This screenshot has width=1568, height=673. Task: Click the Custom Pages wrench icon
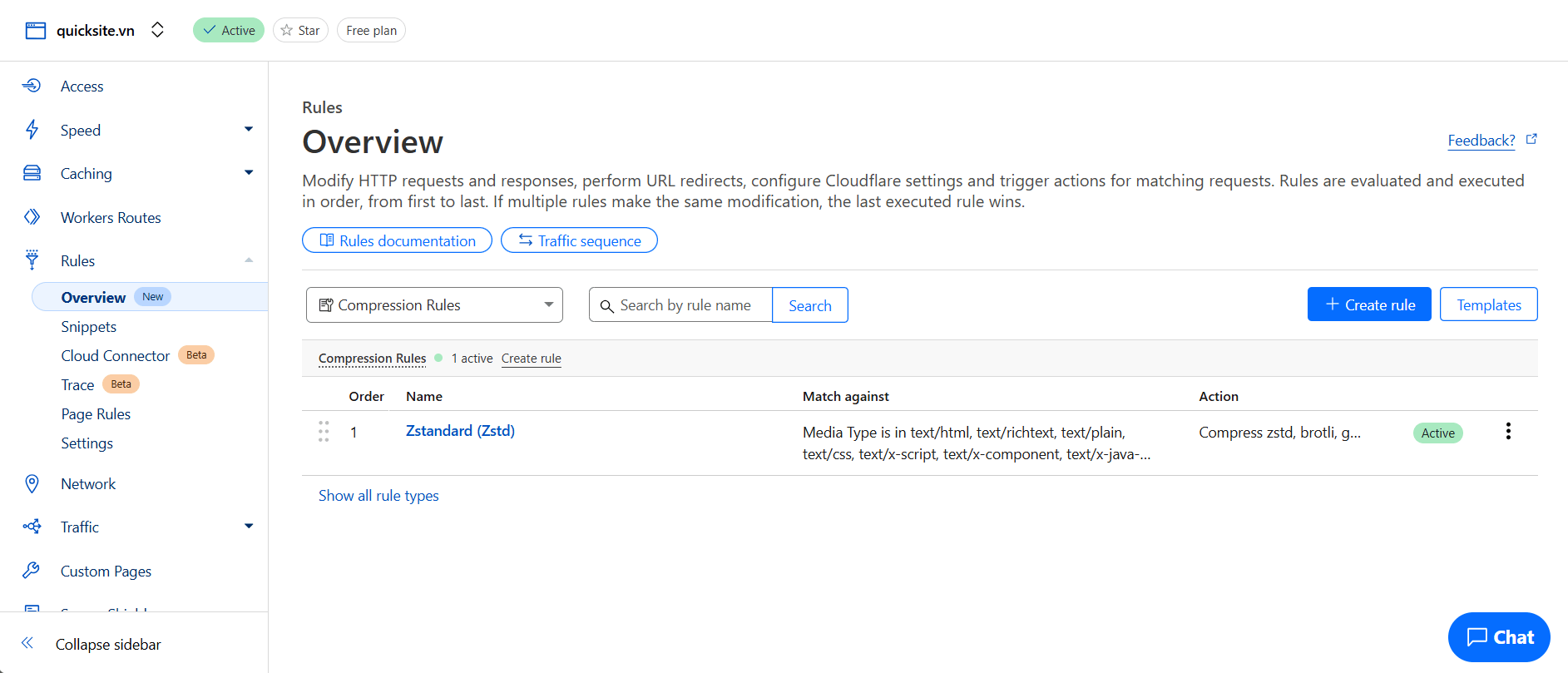32,571
